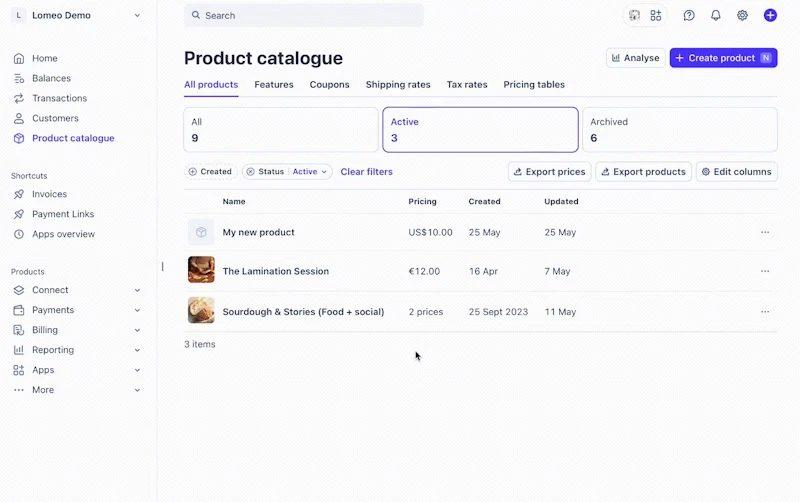Select the Archived 6 products card
Viewport: 800px width, 502px height.
pyautogui.click(x=680, y=130)
